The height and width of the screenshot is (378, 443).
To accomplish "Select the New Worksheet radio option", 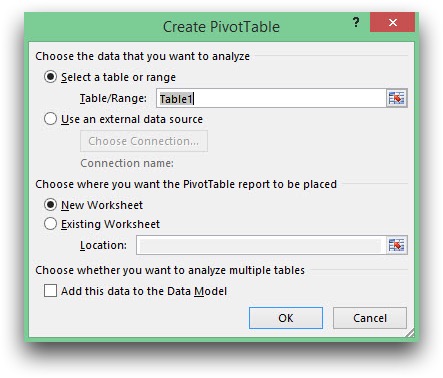I will (50, 205).
